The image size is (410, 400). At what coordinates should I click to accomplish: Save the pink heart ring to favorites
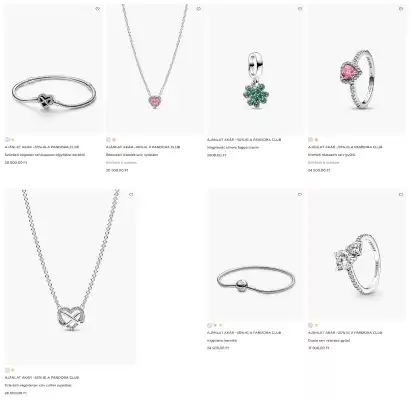[x=401, y=9]
